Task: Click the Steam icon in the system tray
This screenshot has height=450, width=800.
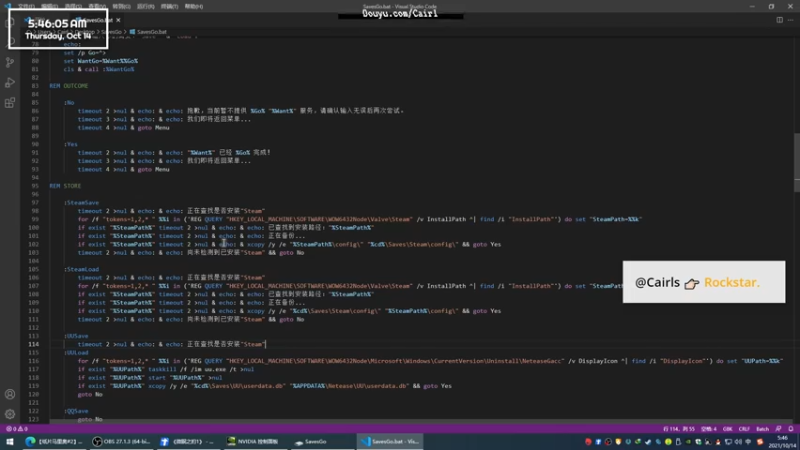Action: pyautogui.click(x=648, y=442)
